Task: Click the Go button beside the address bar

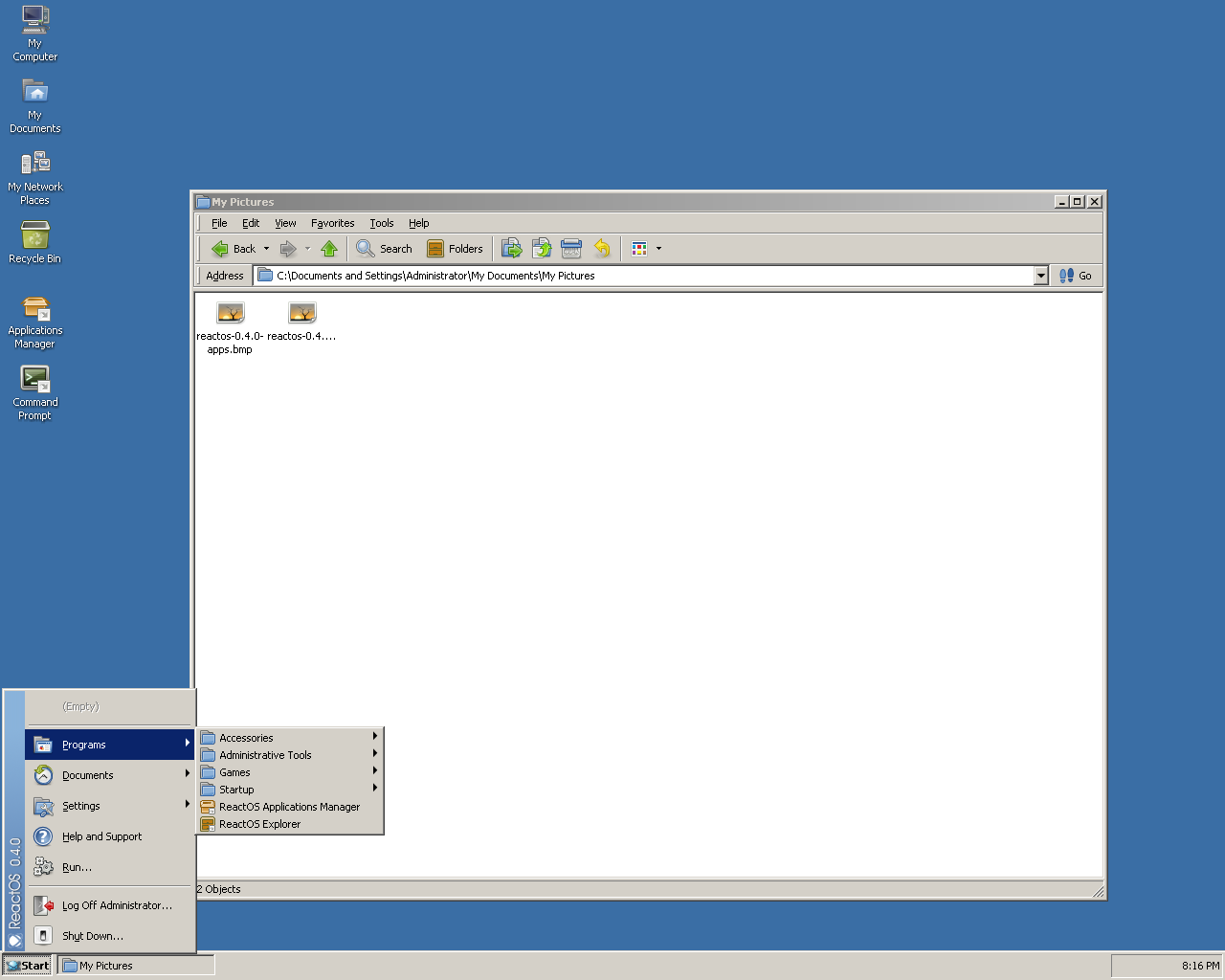Action: point(1076,276)
